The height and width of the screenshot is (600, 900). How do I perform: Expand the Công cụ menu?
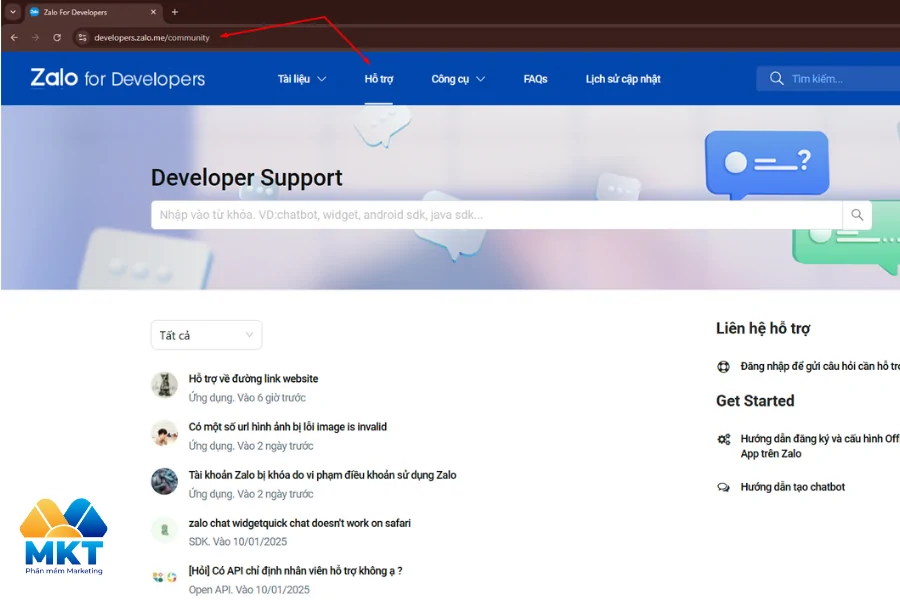pos(458,79)
